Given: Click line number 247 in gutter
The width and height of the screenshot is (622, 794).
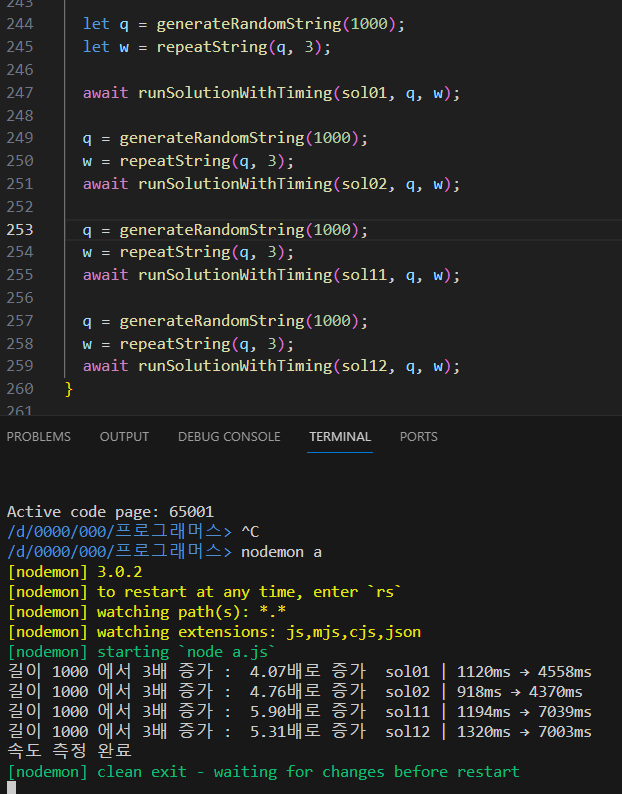Looking at the screenshot, I should coord(20,93).
